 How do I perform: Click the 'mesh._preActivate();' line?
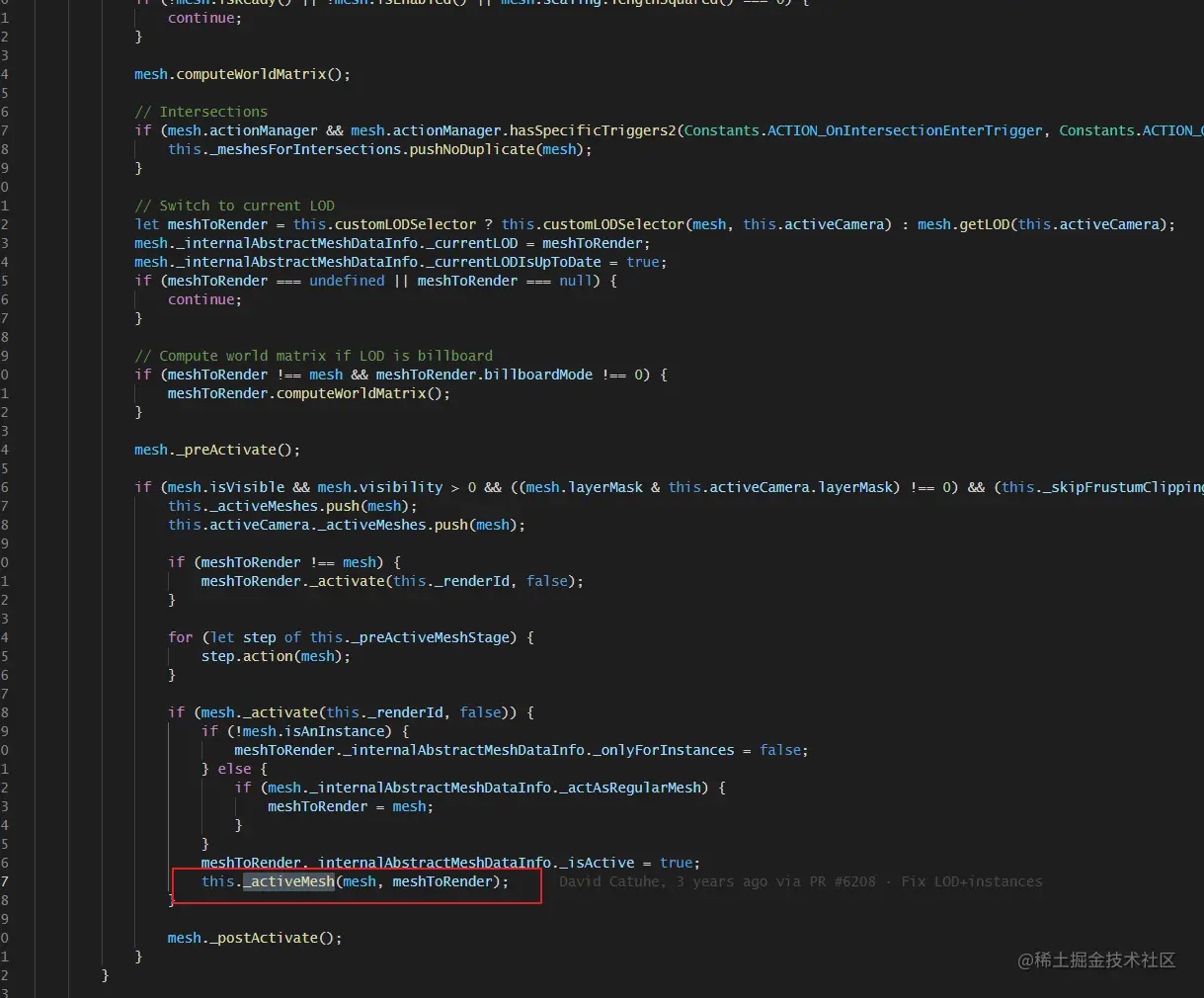tap(217, 450)
